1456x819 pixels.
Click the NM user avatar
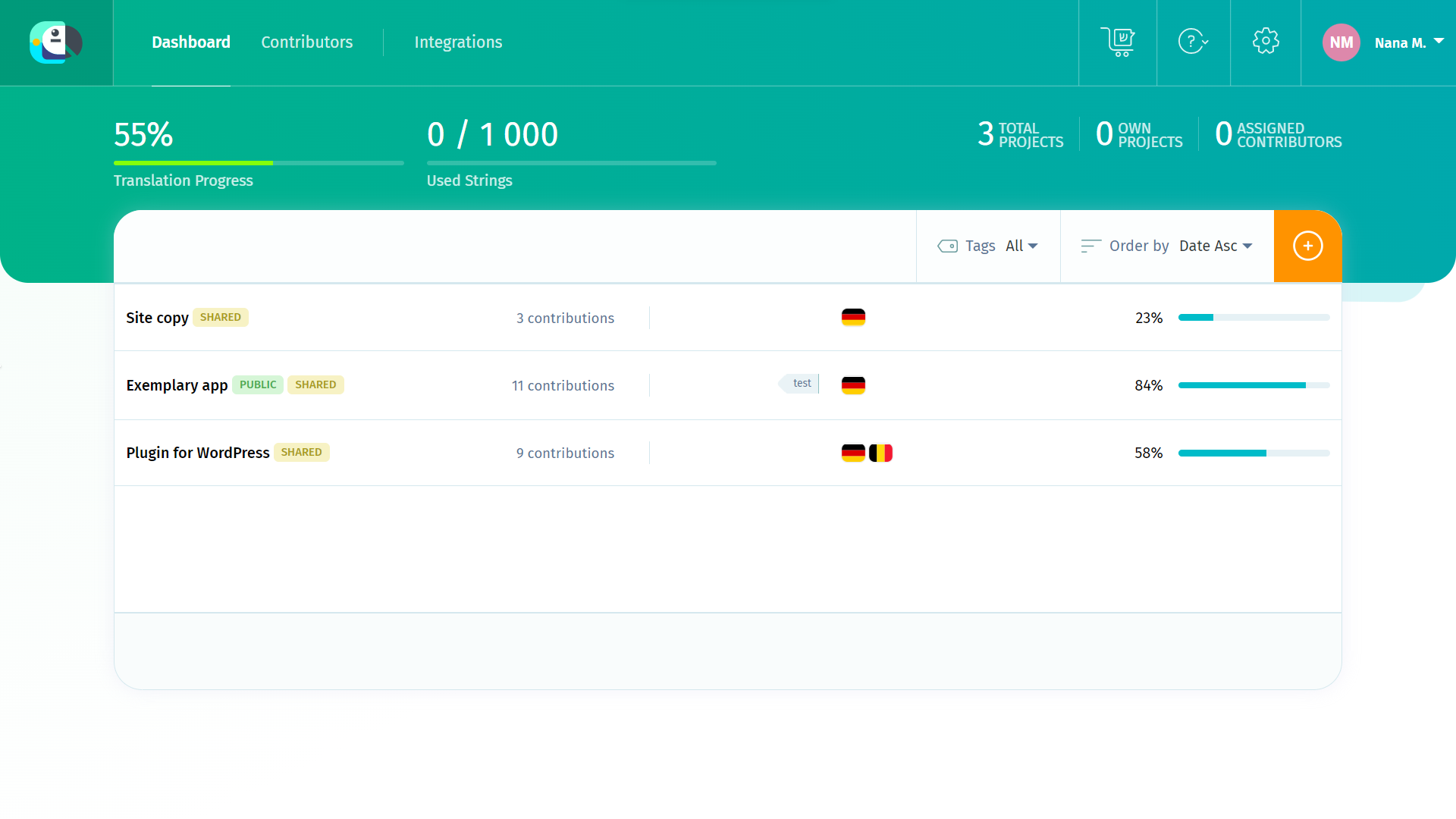click(x=1341, y=42)
